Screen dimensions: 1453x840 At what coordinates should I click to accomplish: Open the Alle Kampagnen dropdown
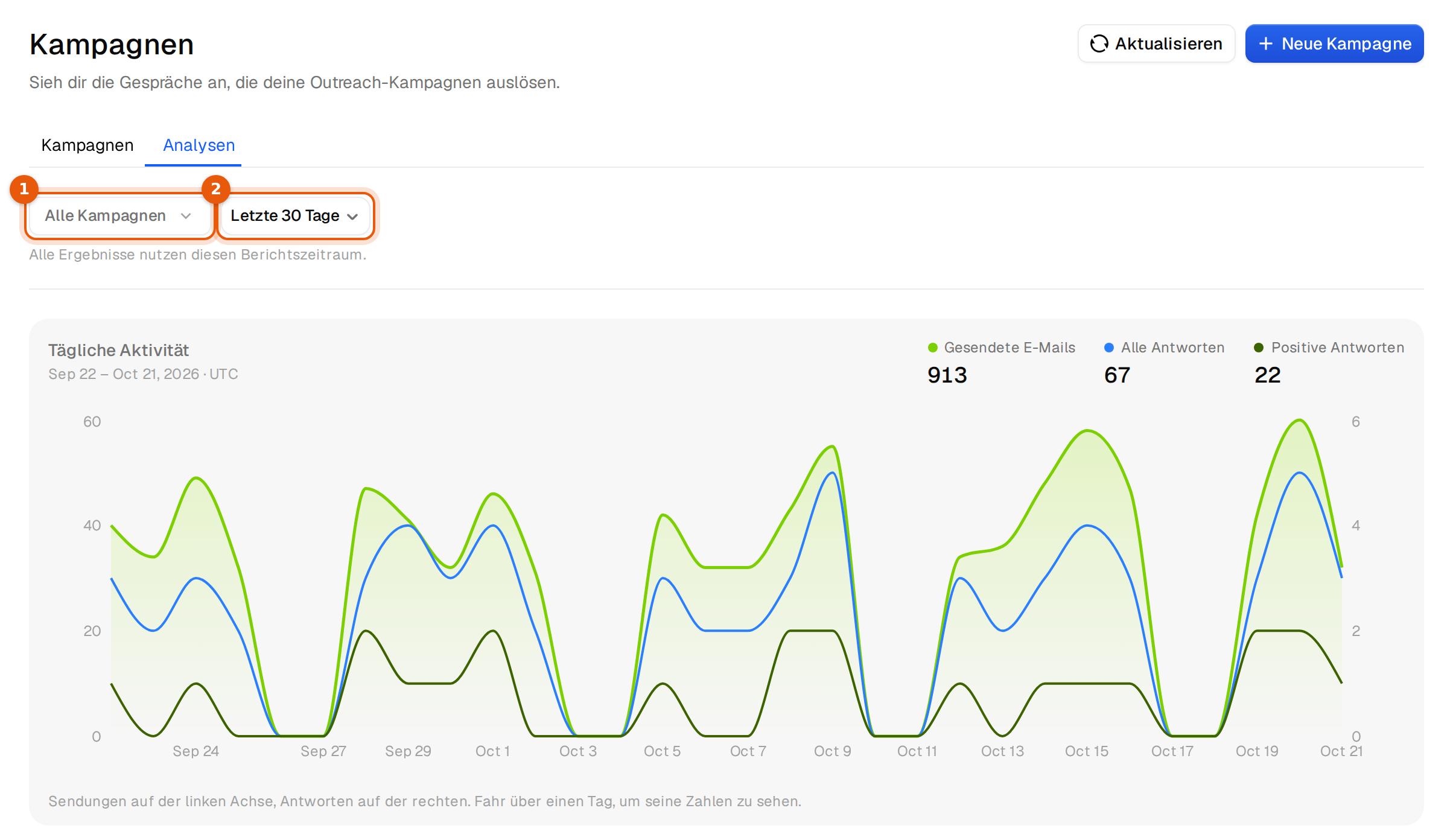(x=119, y=215)
